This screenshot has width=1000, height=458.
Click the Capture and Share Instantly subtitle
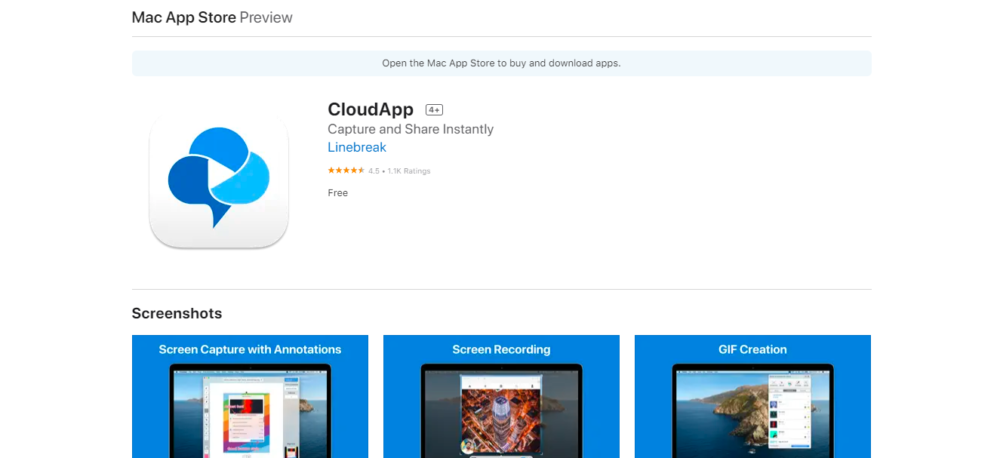410,129
